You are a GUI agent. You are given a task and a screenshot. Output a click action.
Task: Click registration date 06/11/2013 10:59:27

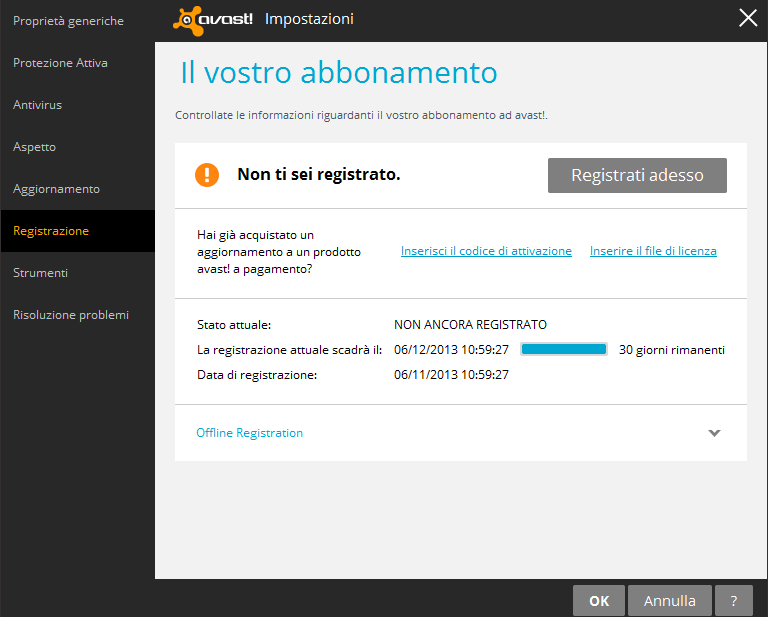tap(451, 375)
